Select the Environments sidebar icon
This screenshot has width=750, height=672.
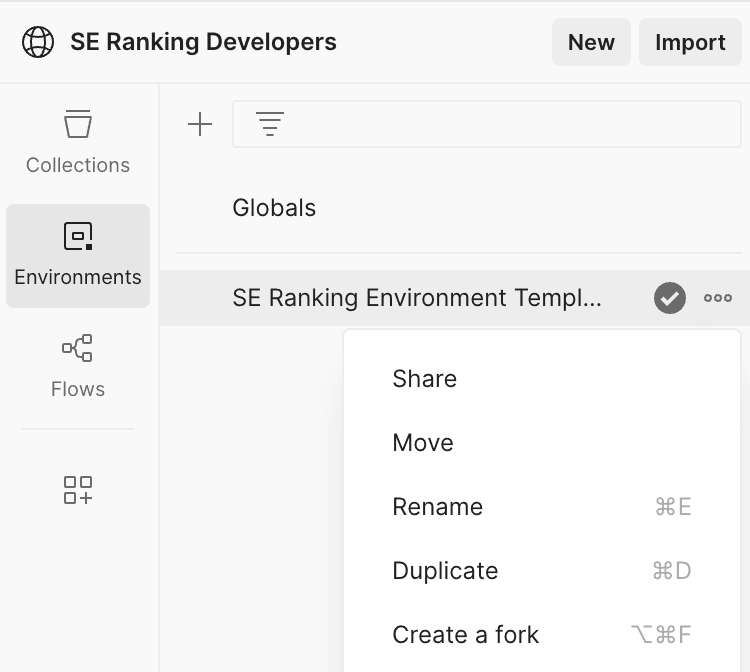(78, 255)
